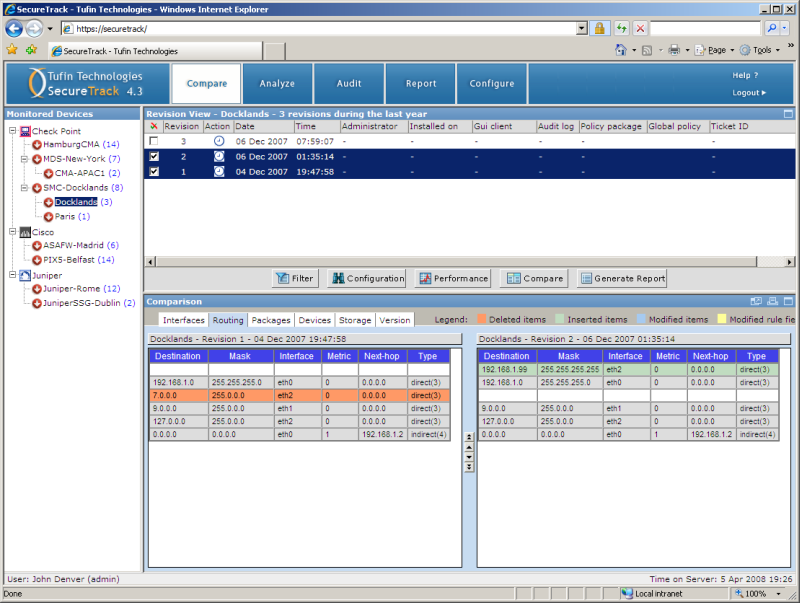800x603 pixels.
Task: Click clock action icon for revision 3
Action: coord(219,141)
